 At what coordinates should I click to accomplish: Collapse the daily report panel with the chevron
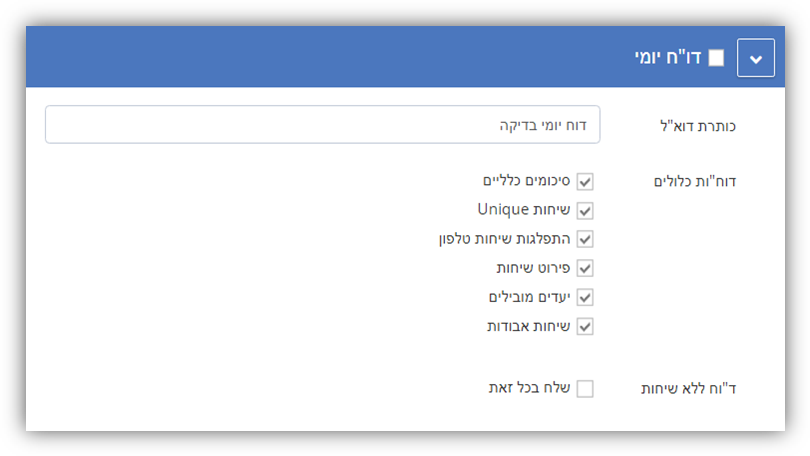pyautogui.click(x=755, y=58)
